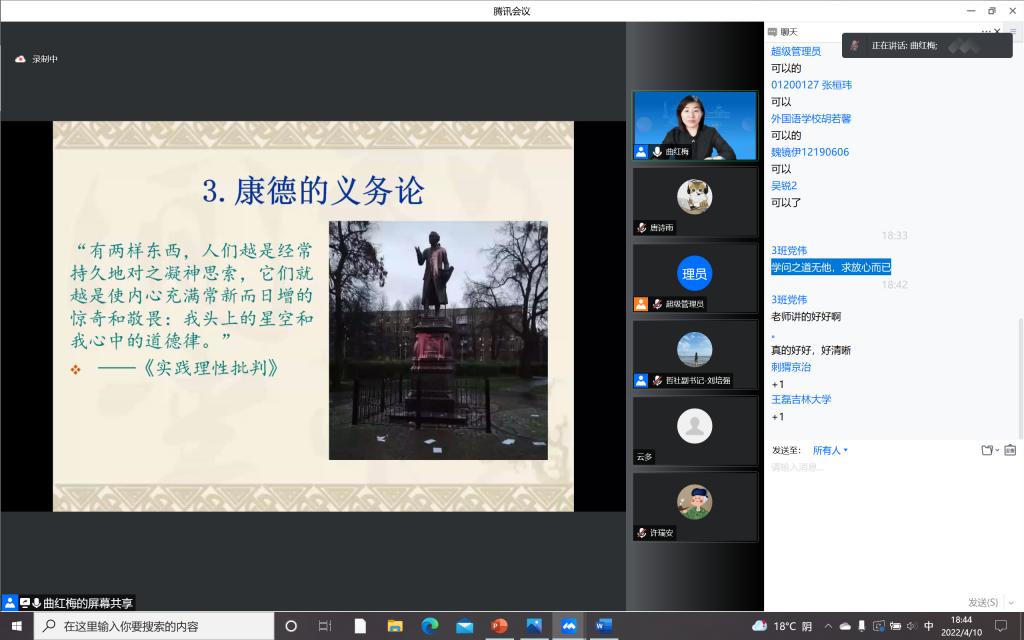Click the recording cloud icon
1024x640 pixels.
(20, 59)
